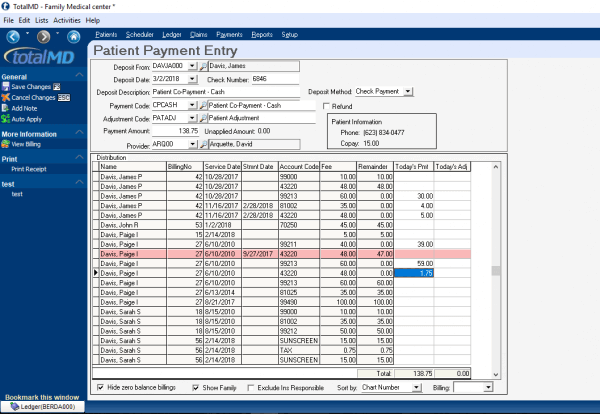Click the forward navigation arrow icon
This screenshot has width=600, height=414.
43,37
